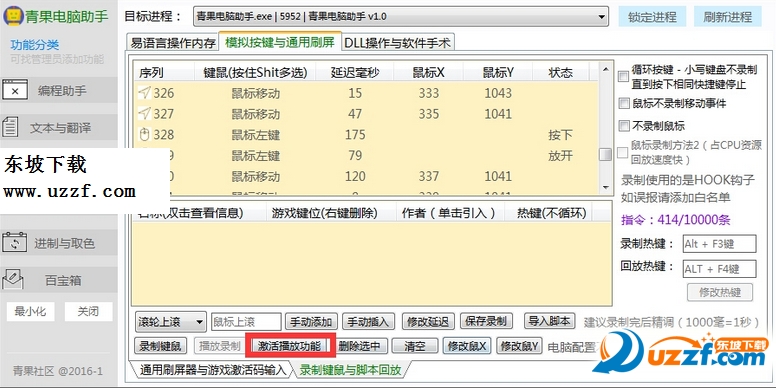Click 修改延迟 button

[428, 322]
